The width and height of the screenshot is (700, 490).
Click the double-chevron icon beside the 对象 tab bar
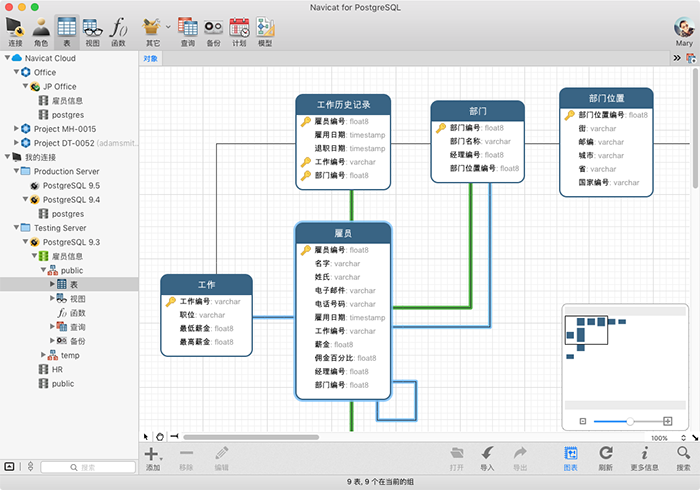tap(677, 58)
